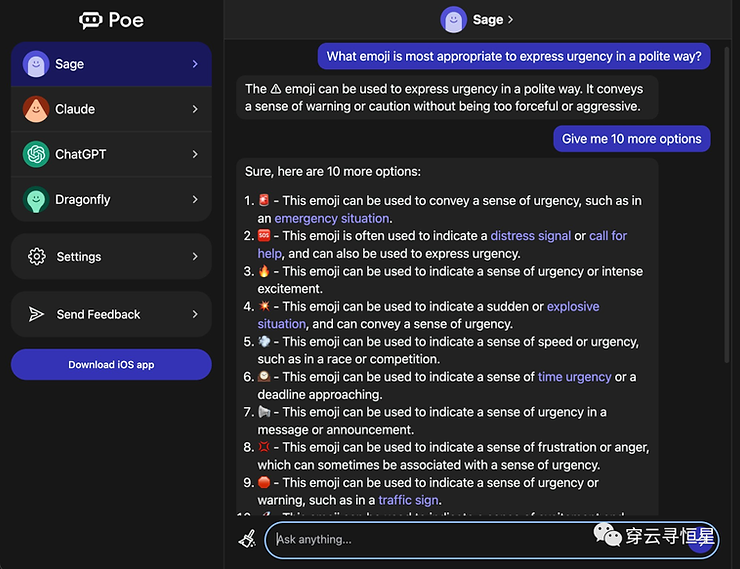
Task: Open the ChatGPT chat
Action: [x=111, y=154]
